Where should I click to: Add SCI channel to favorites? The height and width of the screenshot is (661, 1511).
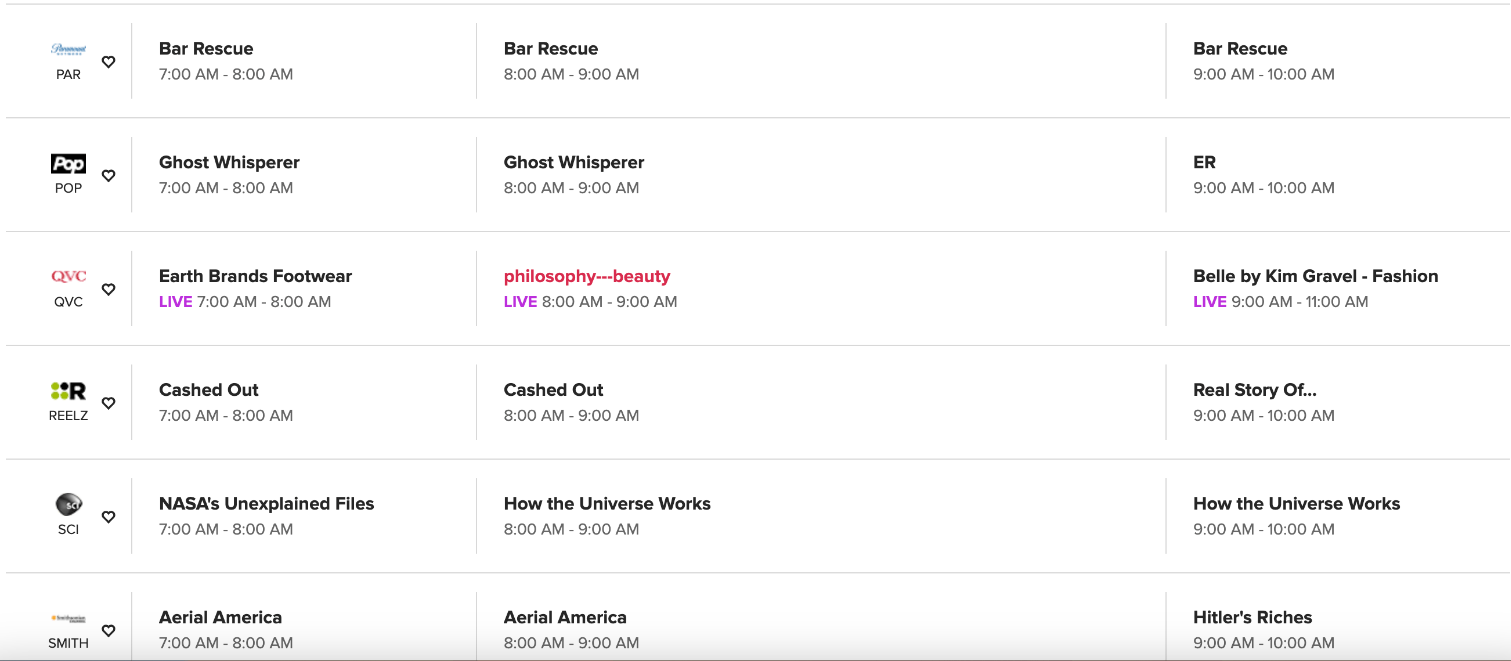(109, 517)
